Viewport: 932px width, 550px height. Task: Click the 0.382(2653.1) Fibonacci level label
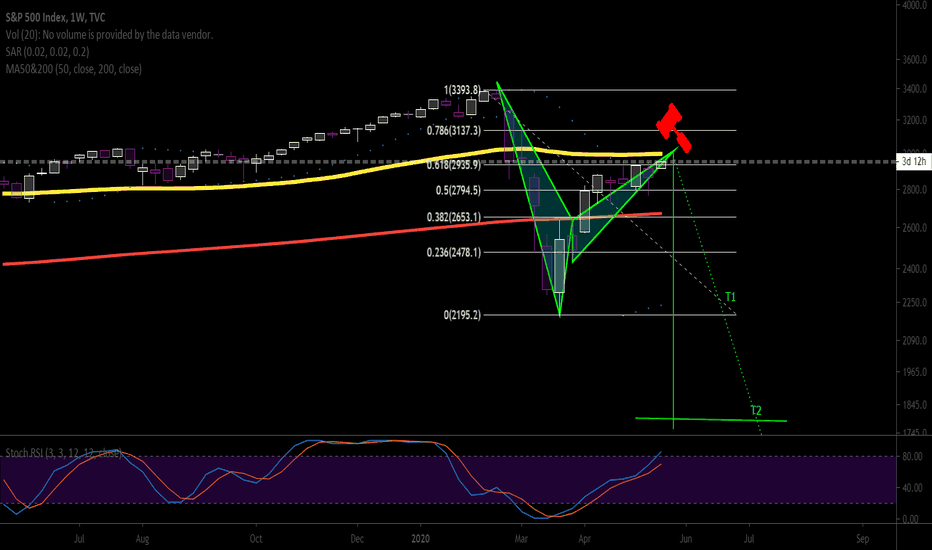coord(454,218)
